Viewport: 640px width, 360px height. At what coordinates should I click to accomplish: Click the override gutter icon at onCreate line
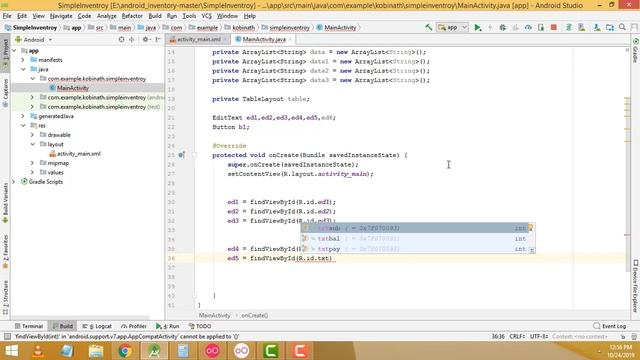point(182,155)
